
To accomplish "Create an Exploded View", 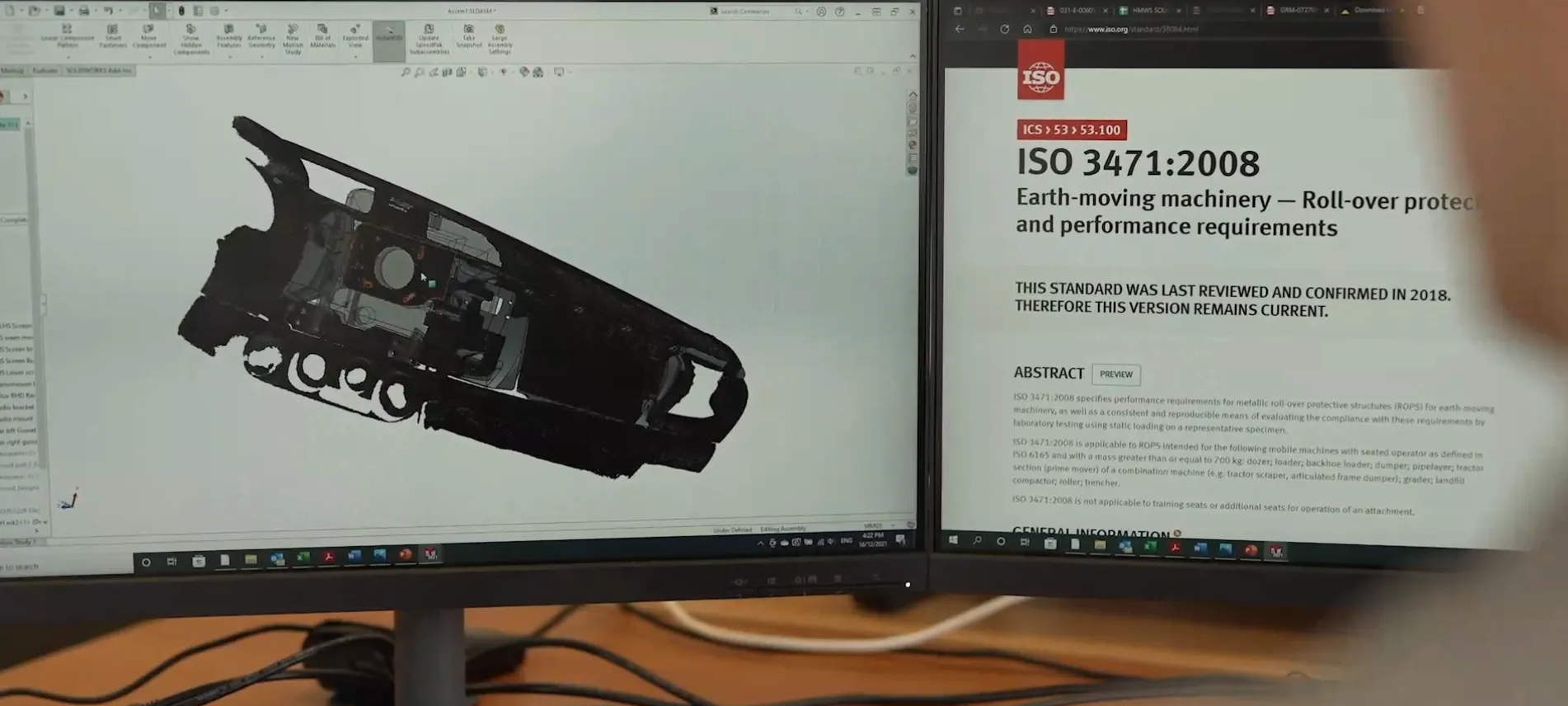I will pyautogui.click(x=355, y=36).
